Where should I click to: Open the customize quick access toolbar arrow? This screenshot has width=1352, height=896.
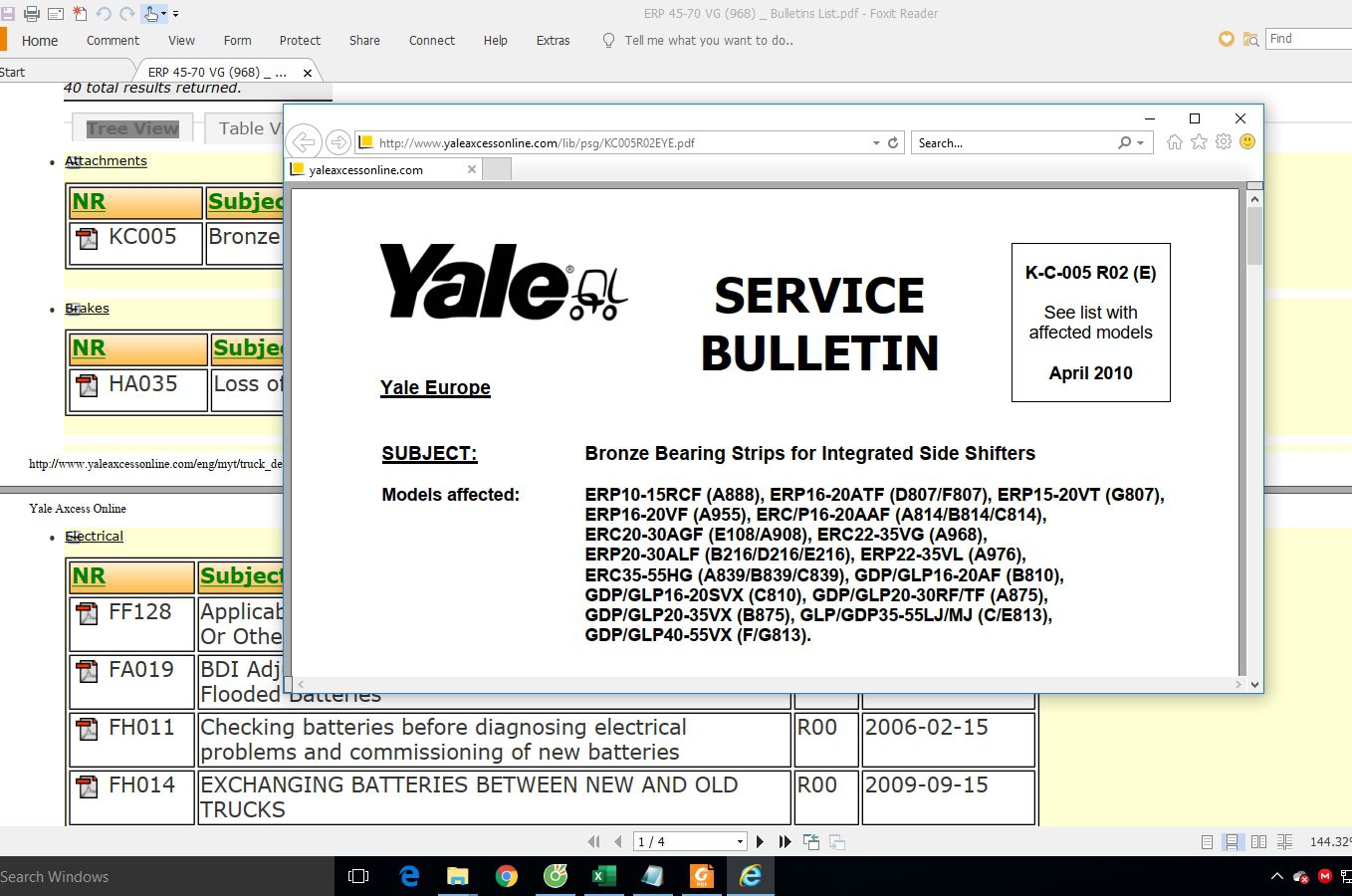tap(176, 14)
